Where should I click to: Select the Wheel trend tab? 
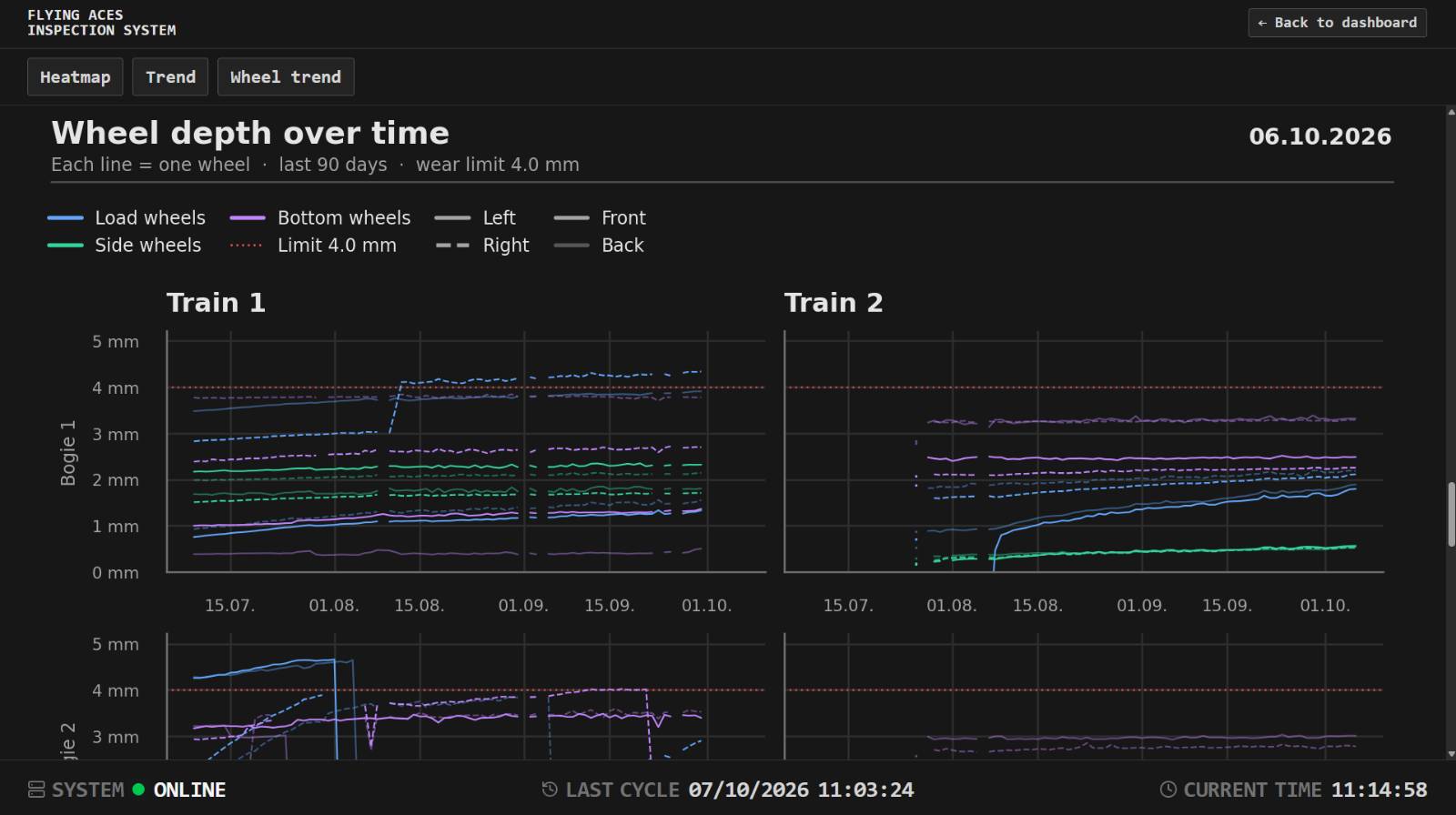(286, 77)
